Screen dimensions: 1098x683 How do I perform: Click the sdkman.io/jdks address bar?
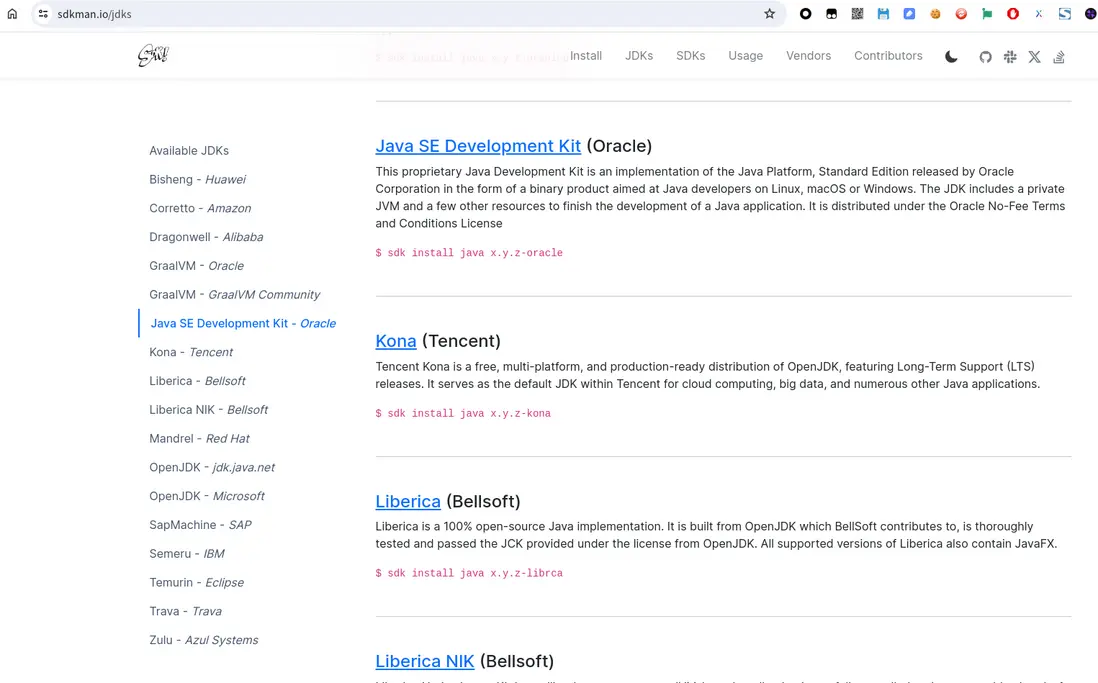point(400,14)
